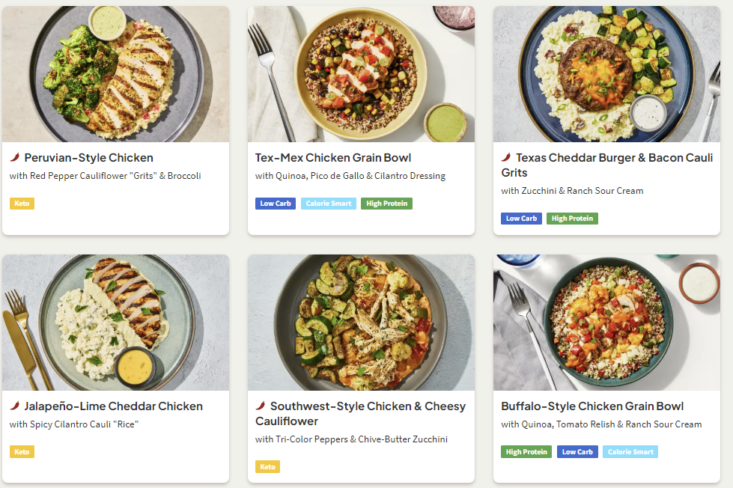Select High Protein tag on Tex-Mex Chicken bowl
733x488 pixels.
[x=386, y=203]
